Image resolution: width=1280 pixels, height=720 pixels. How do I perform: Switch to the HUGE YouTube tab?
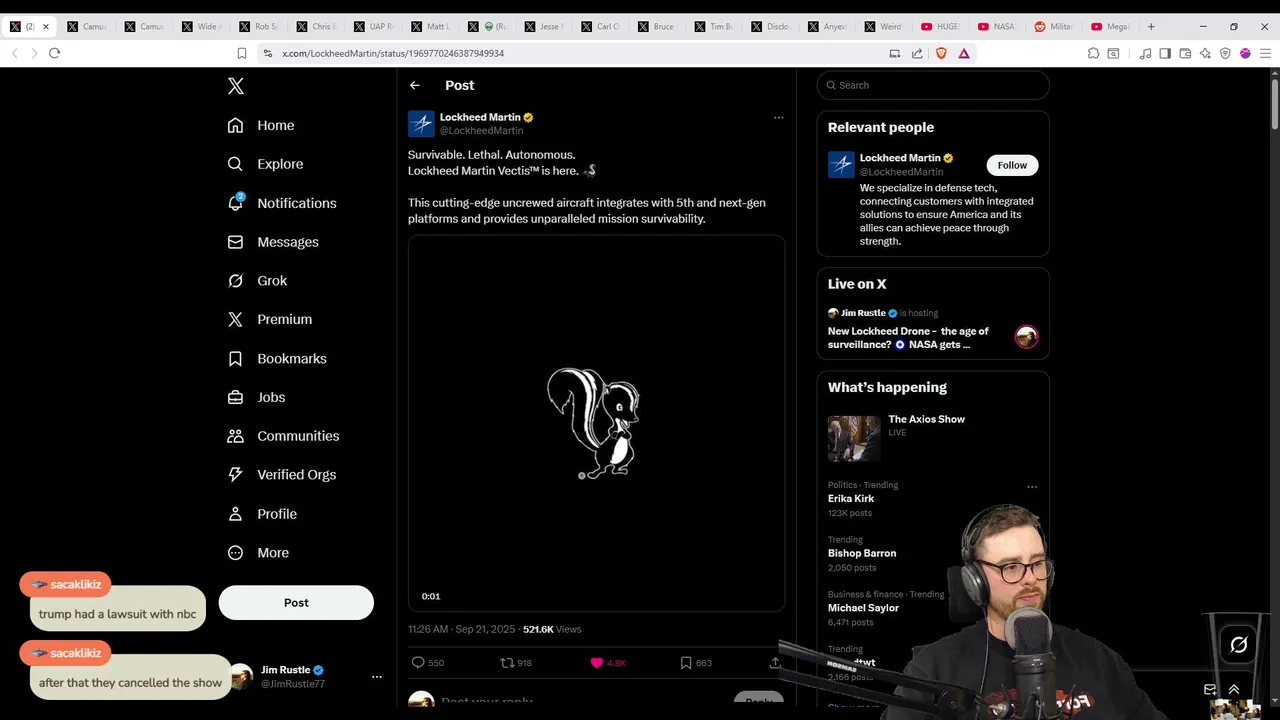coord(941,26)
